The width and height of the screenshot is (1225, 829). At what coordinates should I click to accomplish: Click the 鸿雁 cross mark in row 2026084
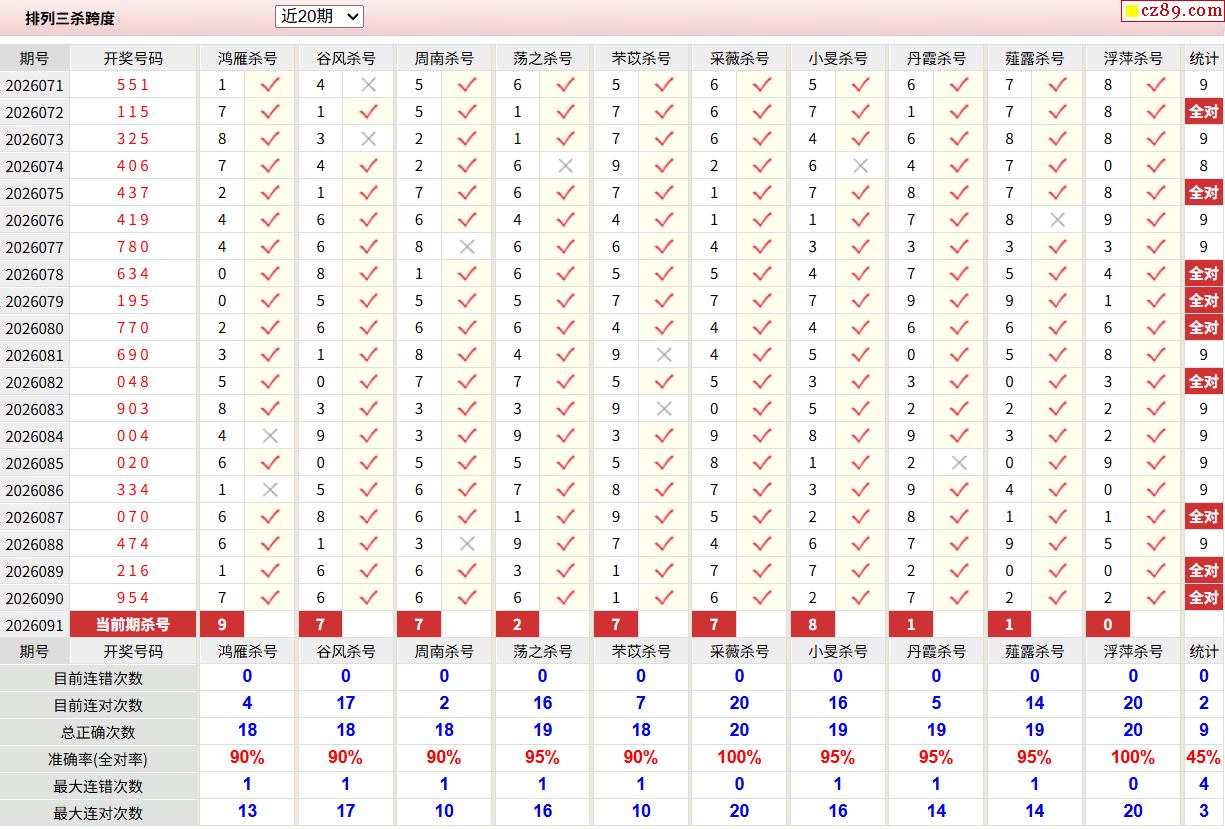pyautogui.click(x=269, y=436)
